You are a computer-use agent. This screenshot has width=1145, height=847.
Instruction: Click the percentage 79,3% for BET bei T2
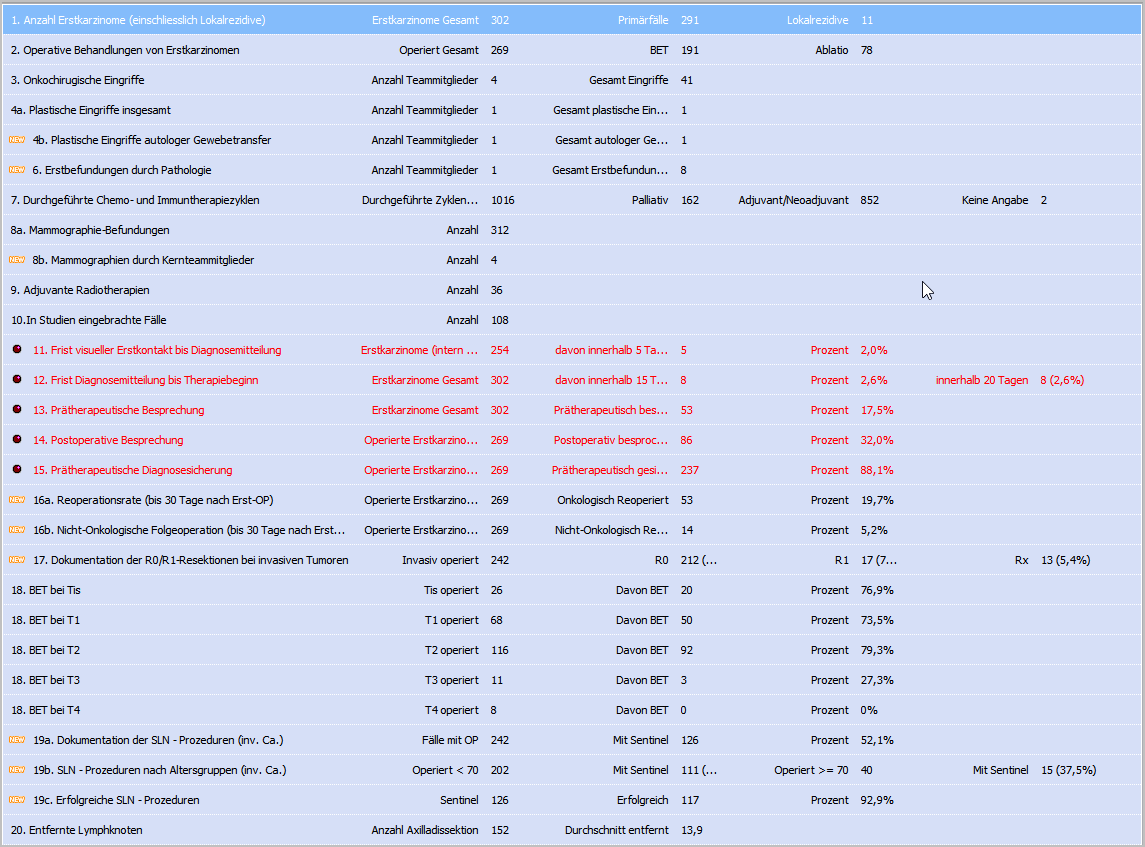[876, 649]
